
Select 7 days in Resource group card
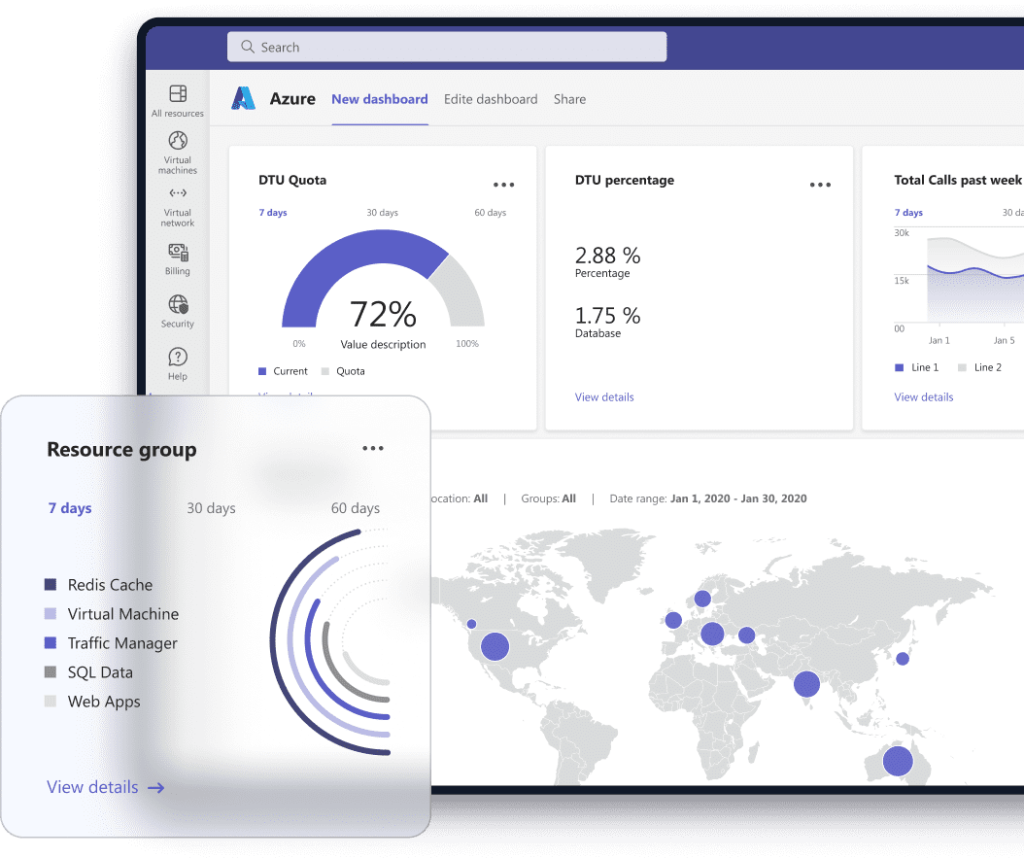tap(70, 508)
